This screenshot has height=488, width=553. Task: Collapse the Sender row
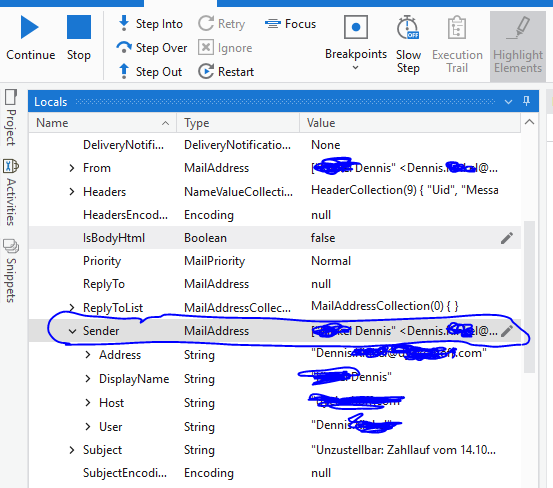72,331
